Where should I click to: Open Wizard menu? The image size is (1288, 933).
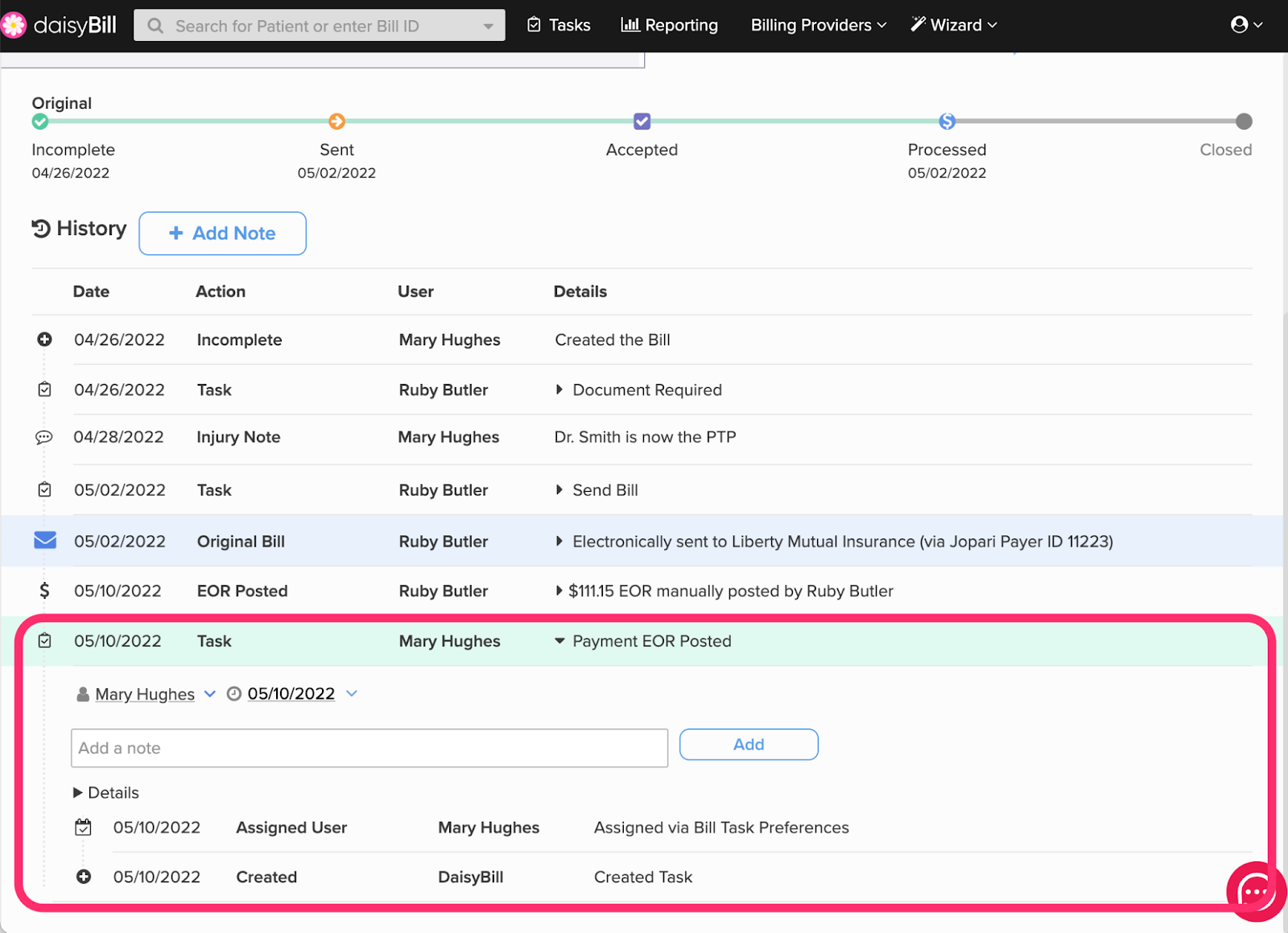click(x=954, y=25)
